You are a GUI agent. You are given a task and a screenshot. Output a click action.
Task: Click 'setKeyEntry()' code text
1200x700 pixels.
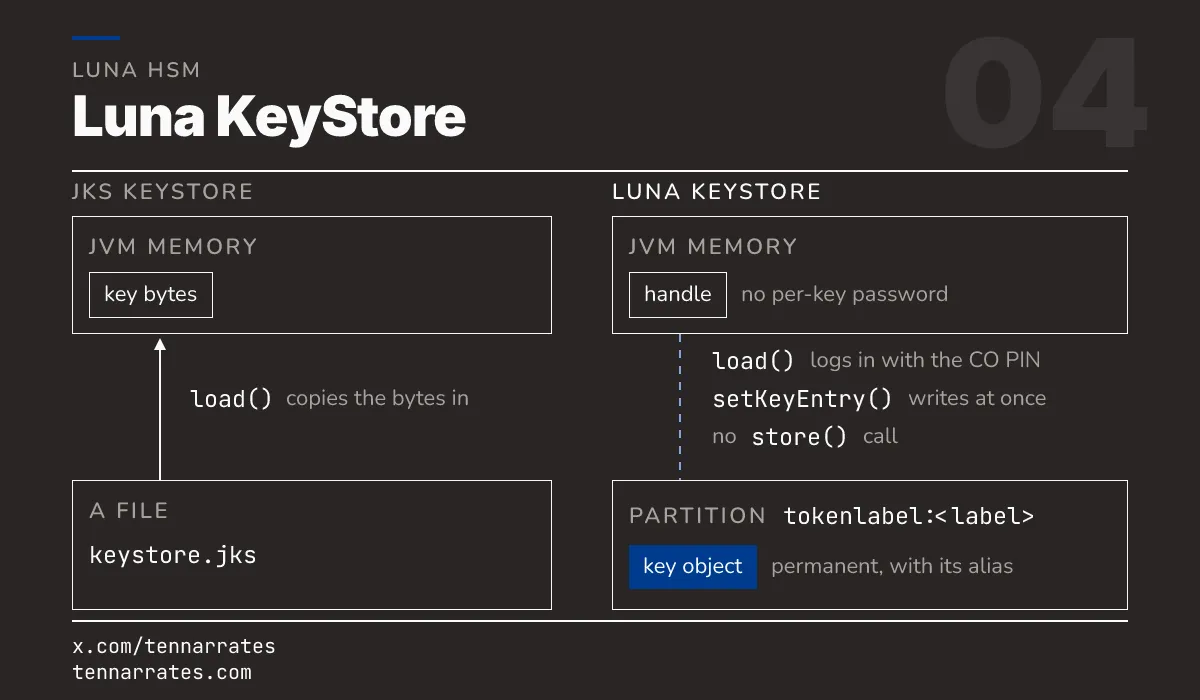803,399
